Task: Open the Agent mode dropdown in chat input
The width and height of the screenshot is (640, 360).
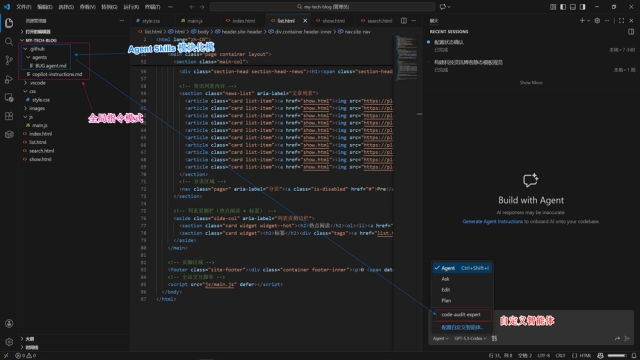Action: tap(440, 338)
